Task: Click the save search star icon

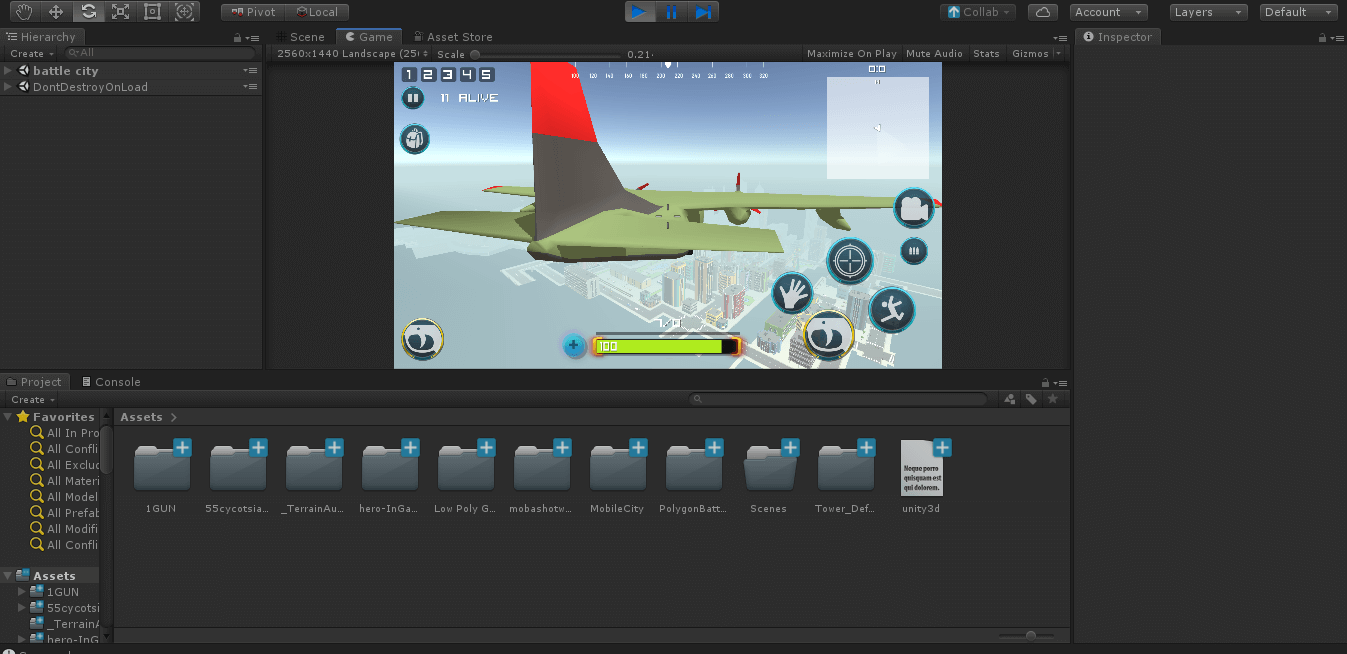Action: pos(1052,399)
